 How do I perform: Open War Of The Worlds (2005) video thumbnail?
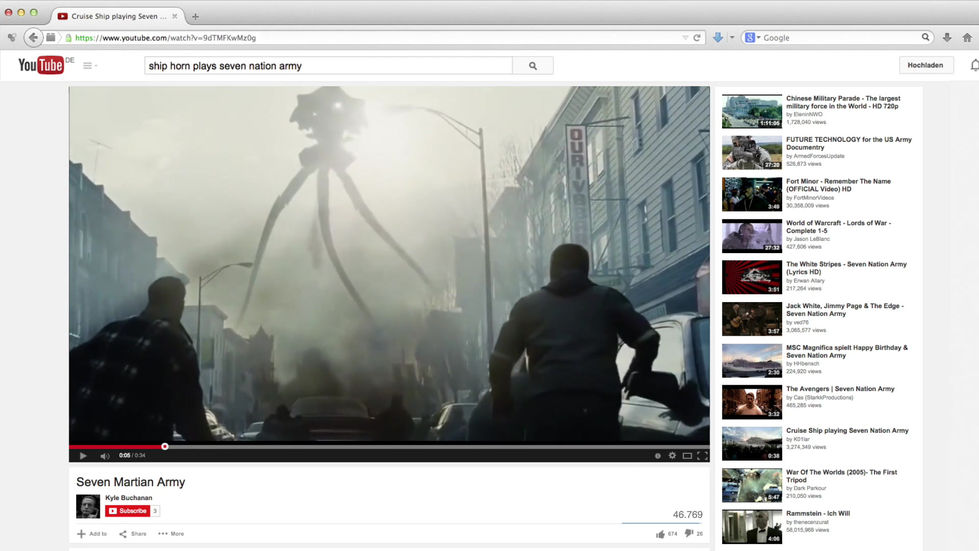pos(752,485)
